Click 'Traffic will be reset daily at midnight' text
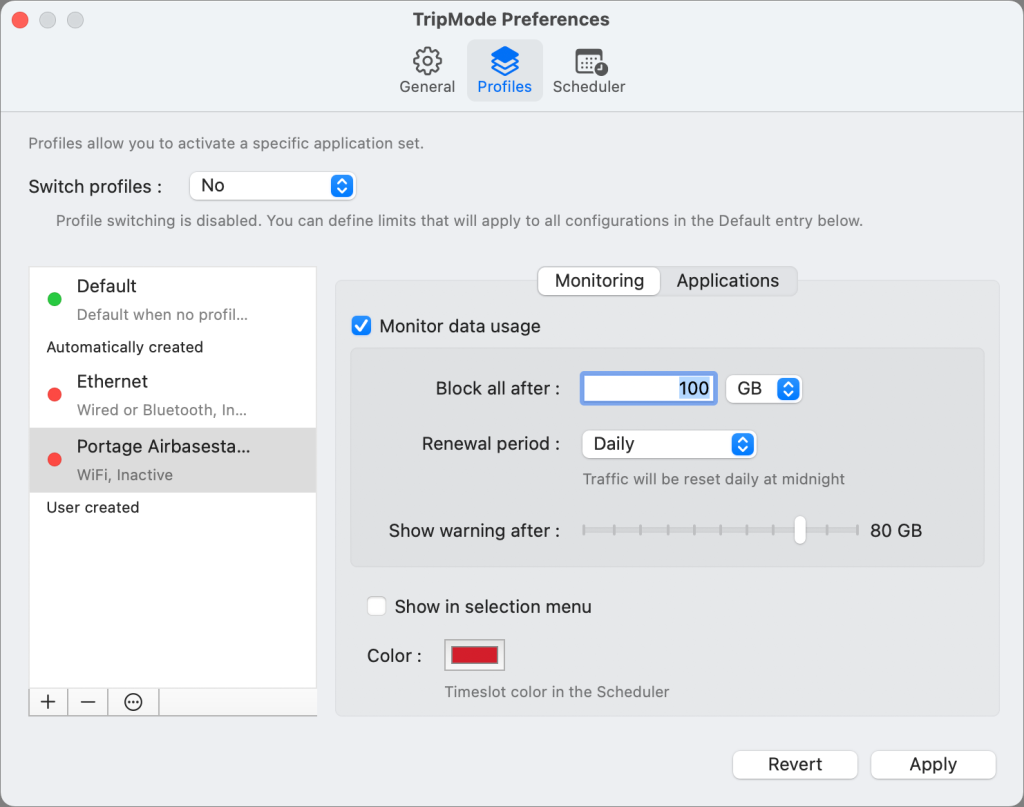 (x=713, y=479)
